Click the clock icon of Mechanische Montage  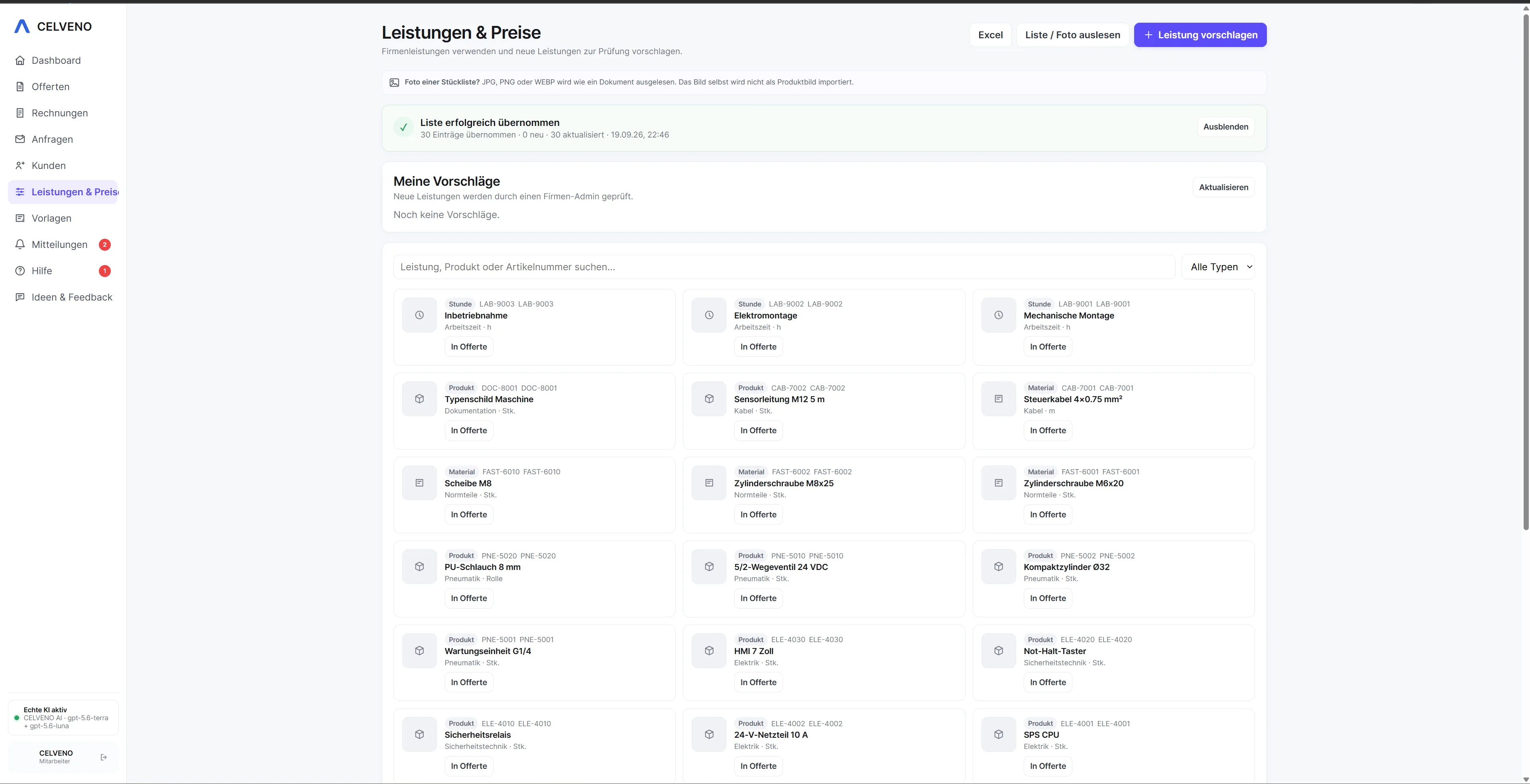coord(999,315)
